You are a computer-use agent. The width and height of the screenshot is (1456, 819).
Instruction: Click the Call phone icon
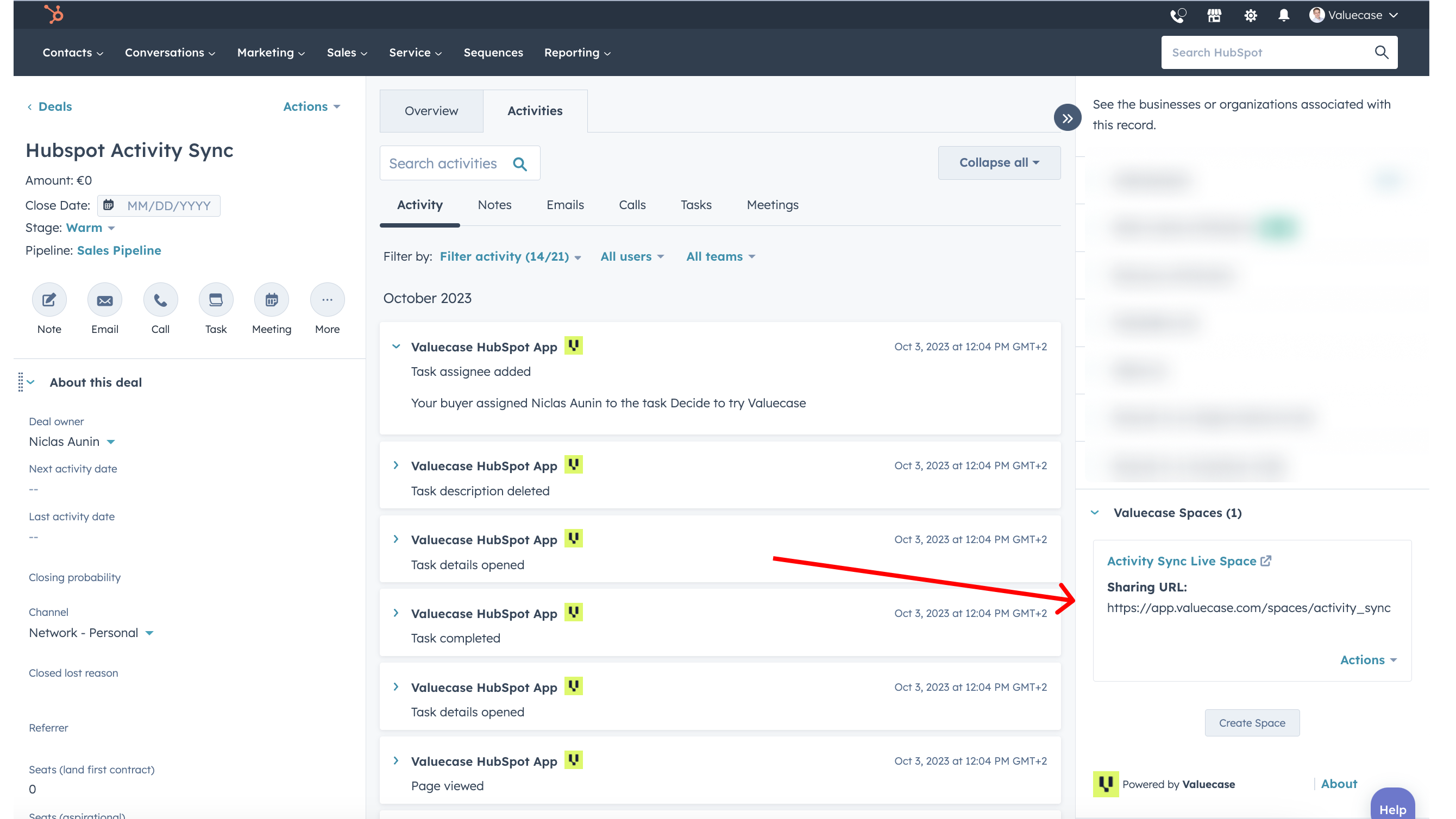[160, 300]
